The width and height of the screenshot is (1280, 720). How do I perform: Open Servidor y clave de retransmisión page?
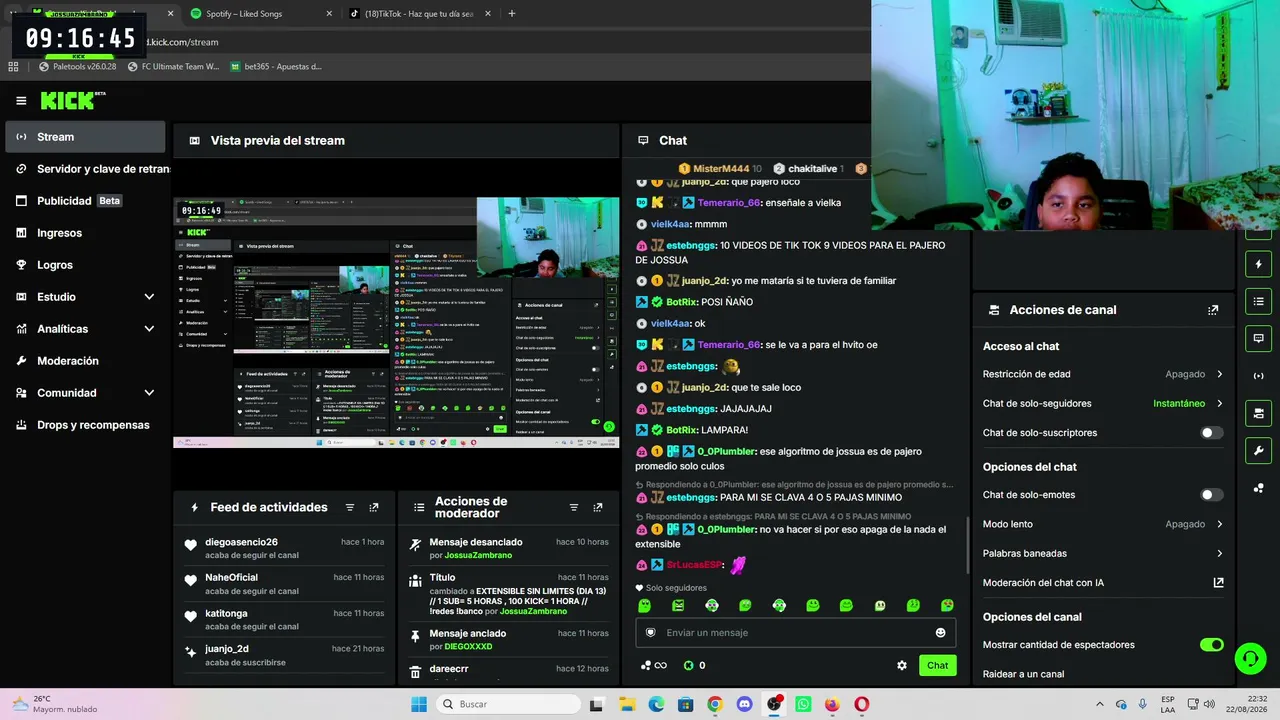(x=85, y=169)
